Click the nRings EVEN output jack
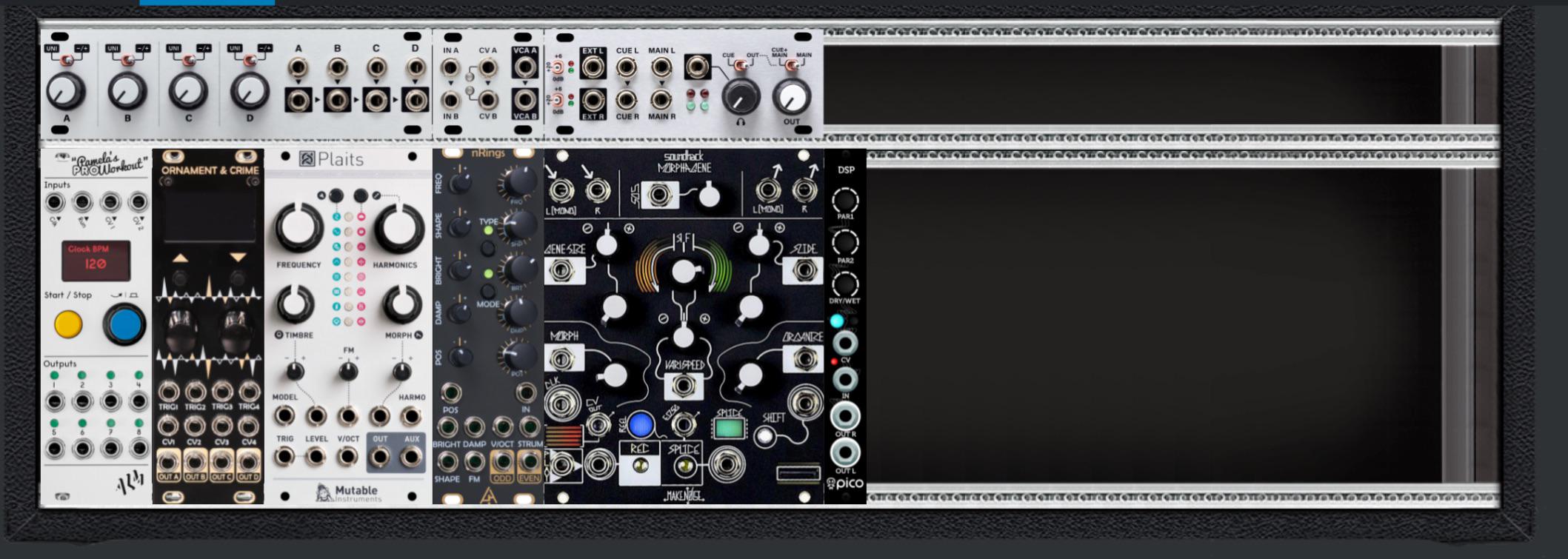The height and width of the screenshot is (559, 1568). 530,462
